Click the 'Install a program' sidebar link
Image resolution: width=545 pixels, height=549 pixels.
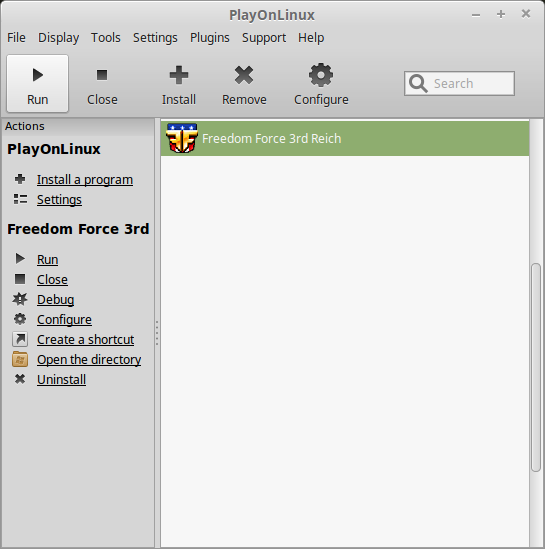[x=85, y=180]
